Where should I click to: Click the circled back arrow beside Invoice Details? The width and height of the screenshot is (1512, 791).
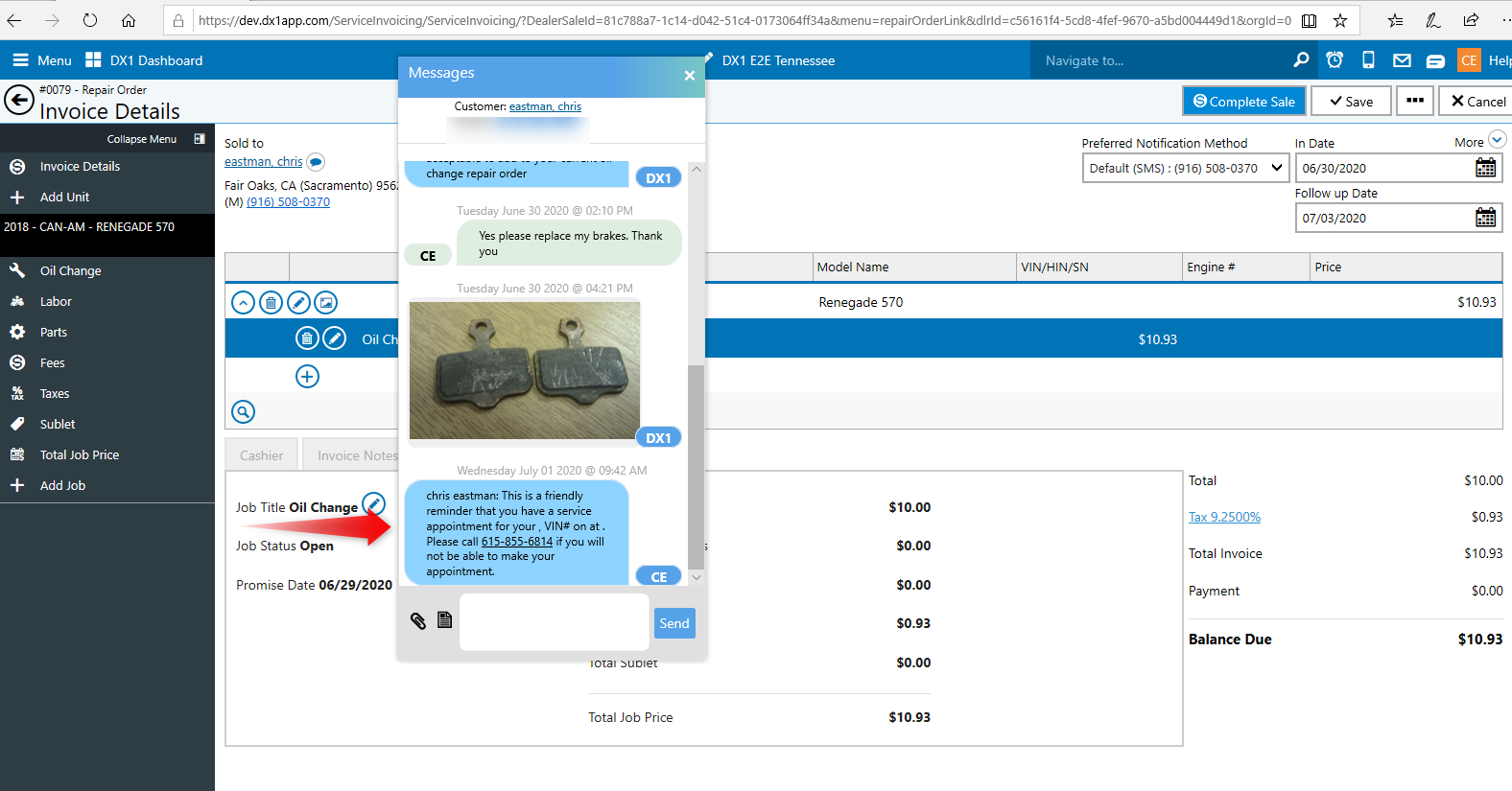point(19,100)
